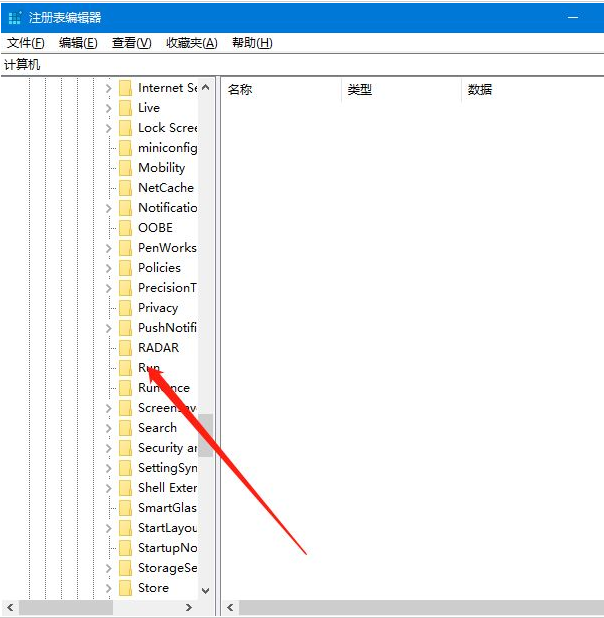Expand the Security and Maintenance key
The width and height of the screenshot is (604, 618).
coord(109,448)
